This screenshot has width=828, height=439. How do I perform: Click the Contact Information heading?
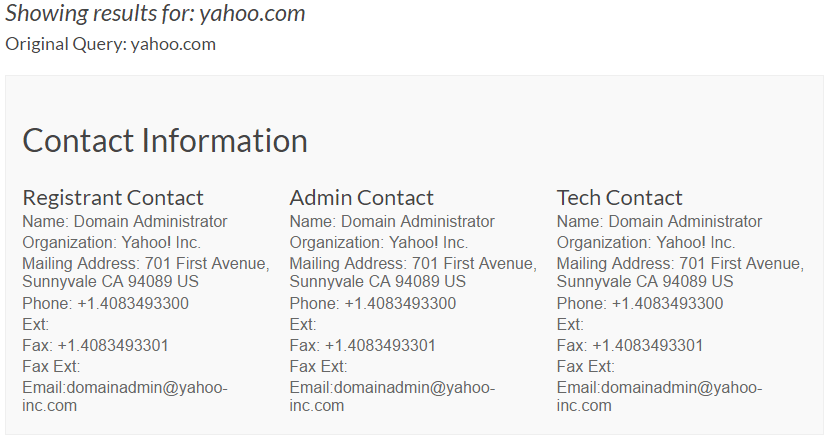point(165,141)
